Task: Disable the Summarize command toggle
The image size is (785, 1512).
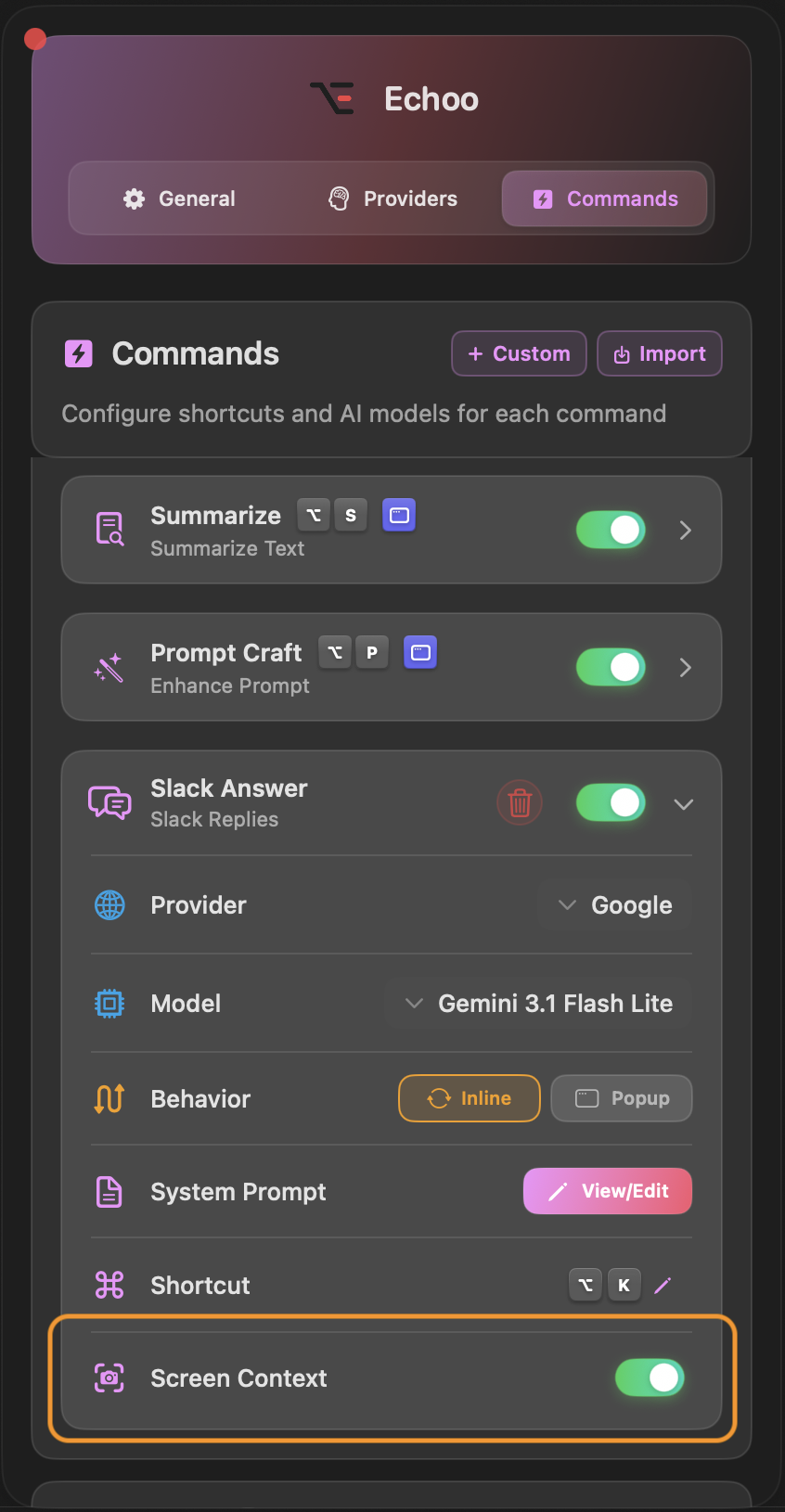Action: [610, 530]
